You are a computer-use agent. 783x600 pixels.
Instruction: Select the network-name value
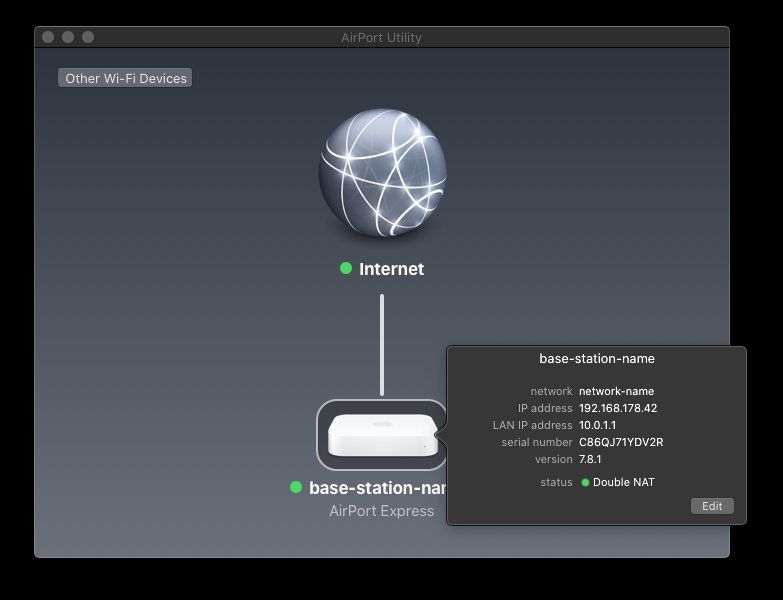click(616, 391)
